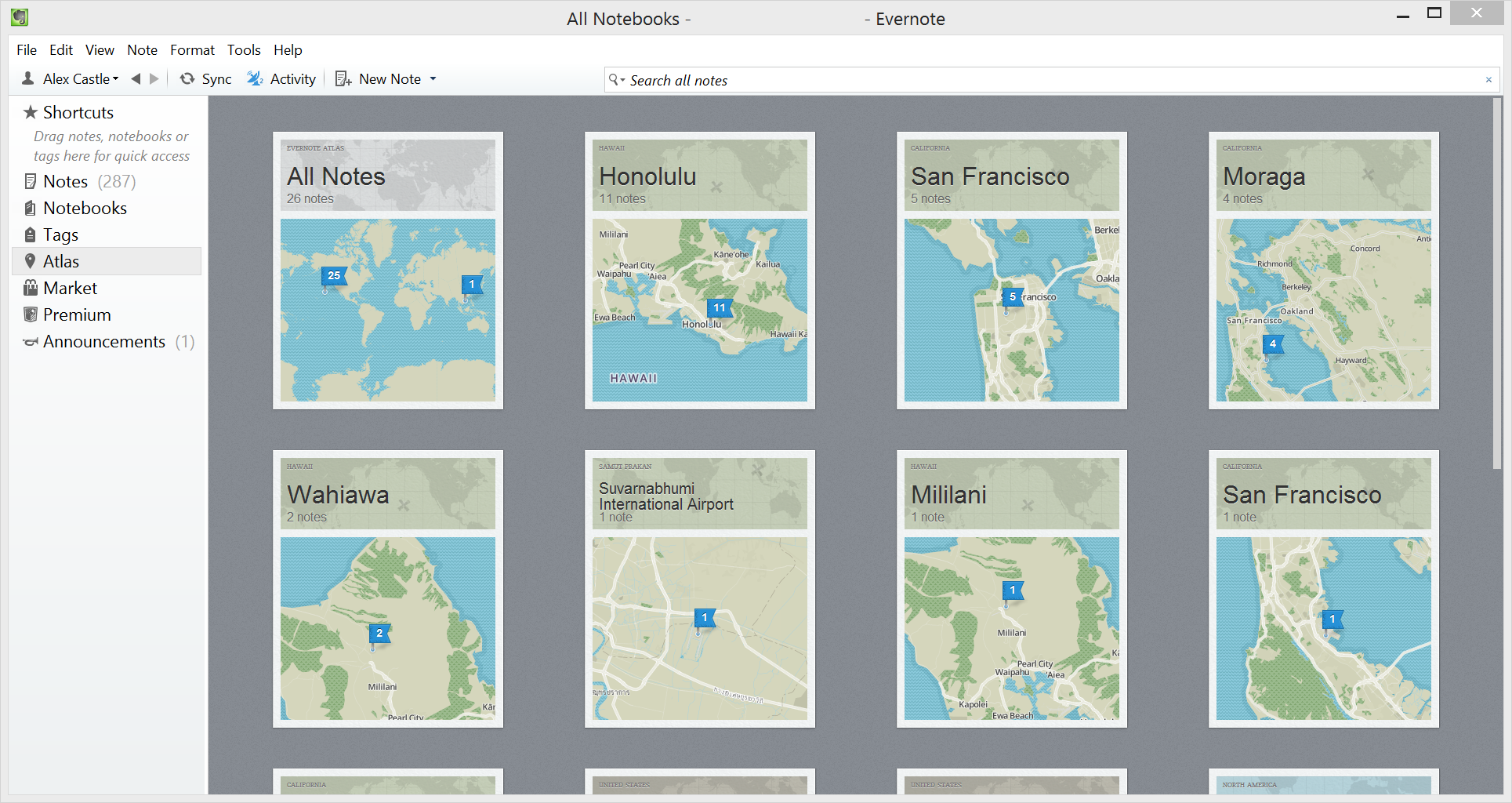
Task: Open the San Francisco 1 note card
Action: tap(1324, 588)
